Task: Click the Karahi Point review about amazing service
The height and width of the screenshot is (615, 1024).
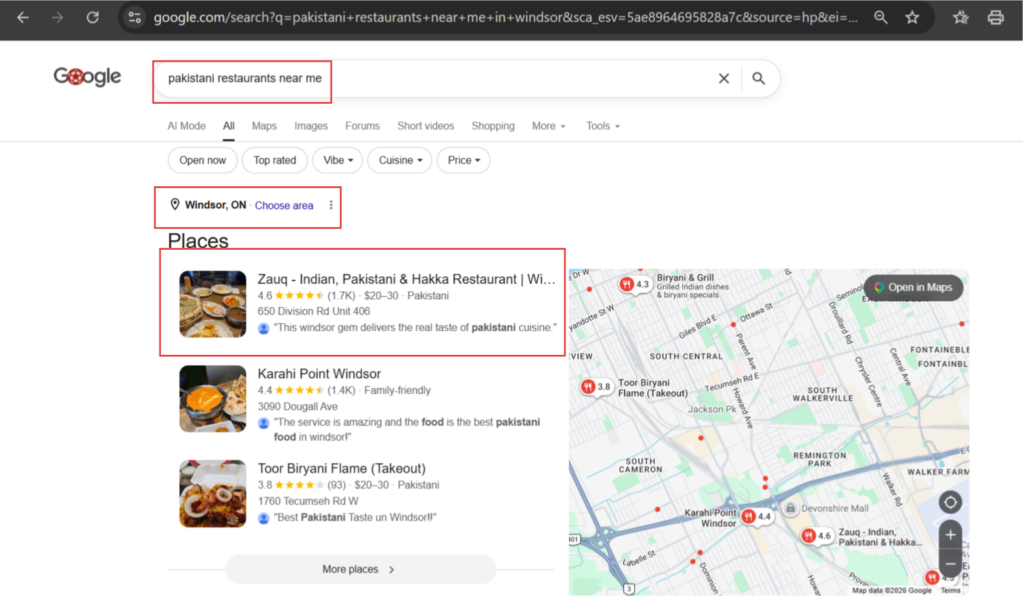Action: coord(407,430)
